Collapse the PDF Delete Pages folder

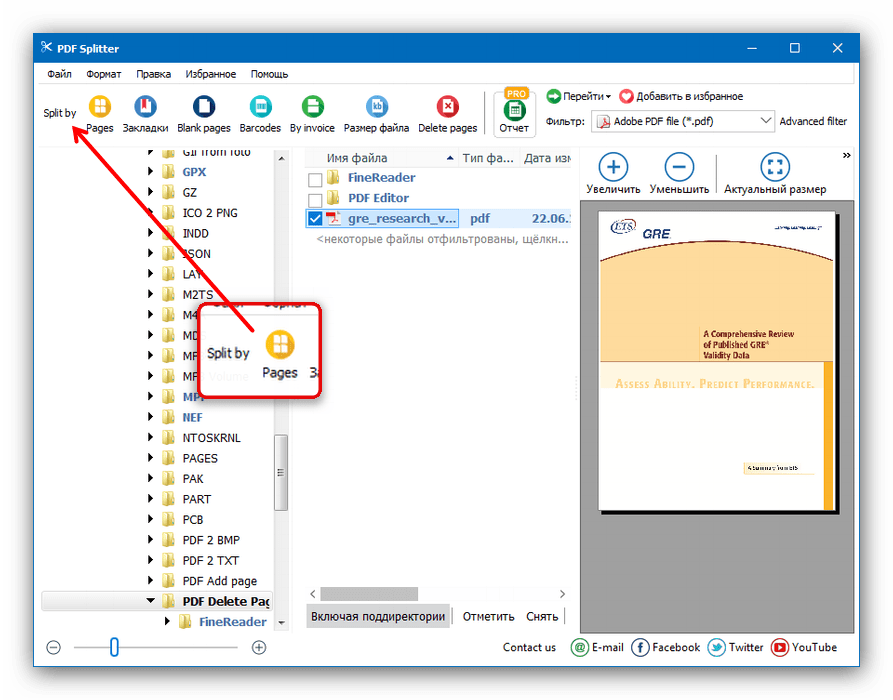click(x=150, y=600)
